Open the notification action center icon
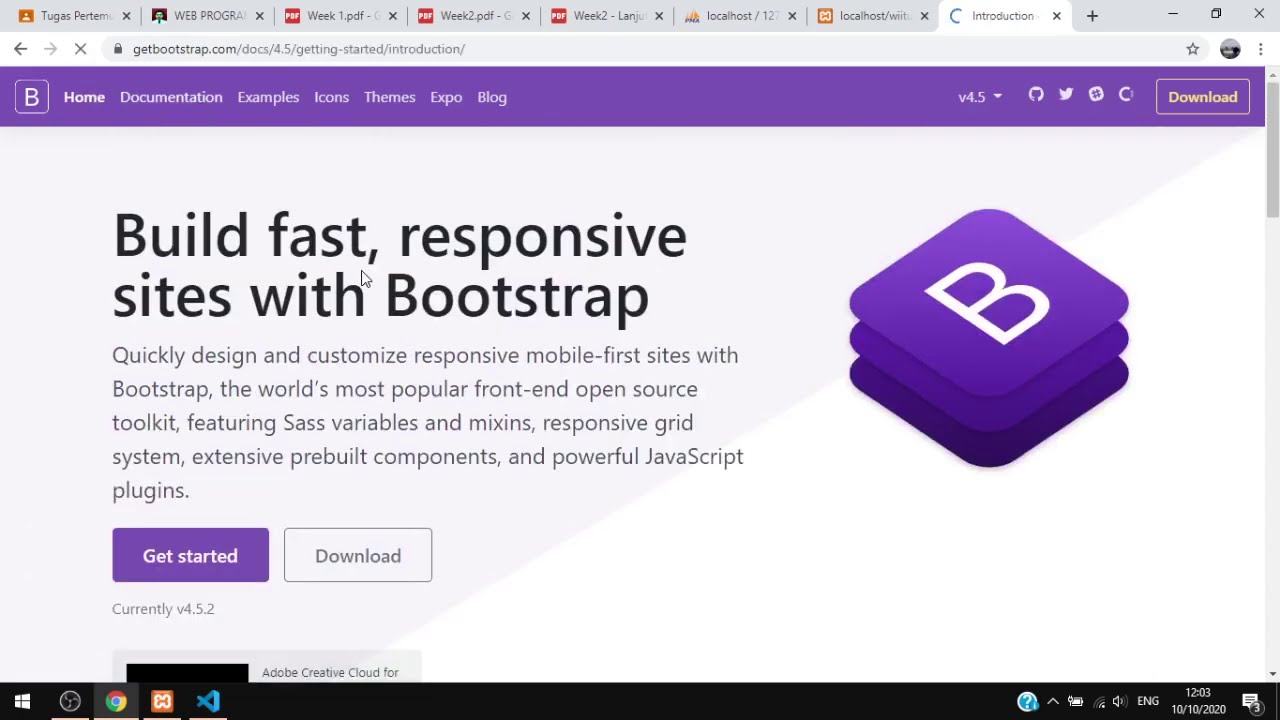1280x720 pixels. 1251,702
